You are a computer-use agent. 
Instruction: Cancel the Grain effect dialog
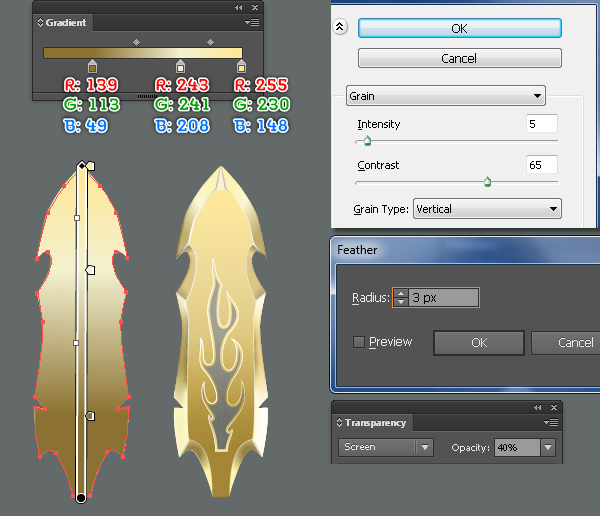click(460, 58)
